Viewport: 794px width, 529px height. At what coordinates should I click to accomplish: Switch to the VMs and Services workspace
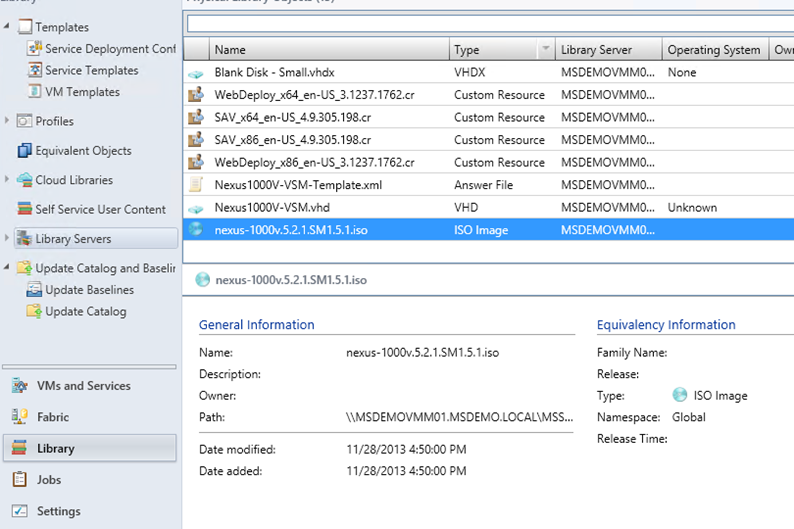90,386
